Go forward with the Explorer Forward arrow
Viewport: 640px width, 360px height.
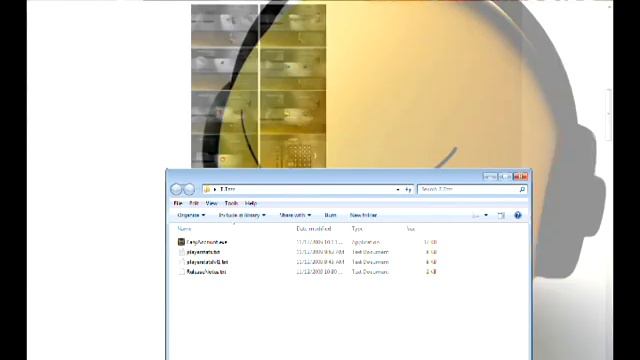(x=189, y=189)
